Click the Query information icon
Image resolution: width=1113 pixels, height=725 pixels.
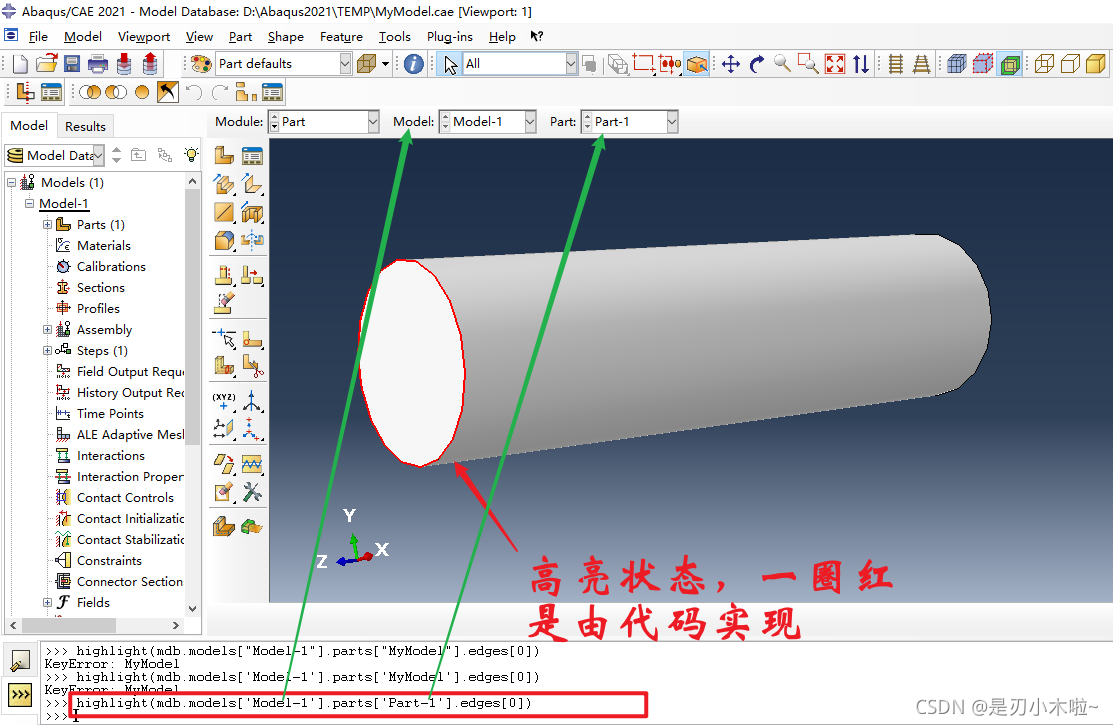point(414,64)
